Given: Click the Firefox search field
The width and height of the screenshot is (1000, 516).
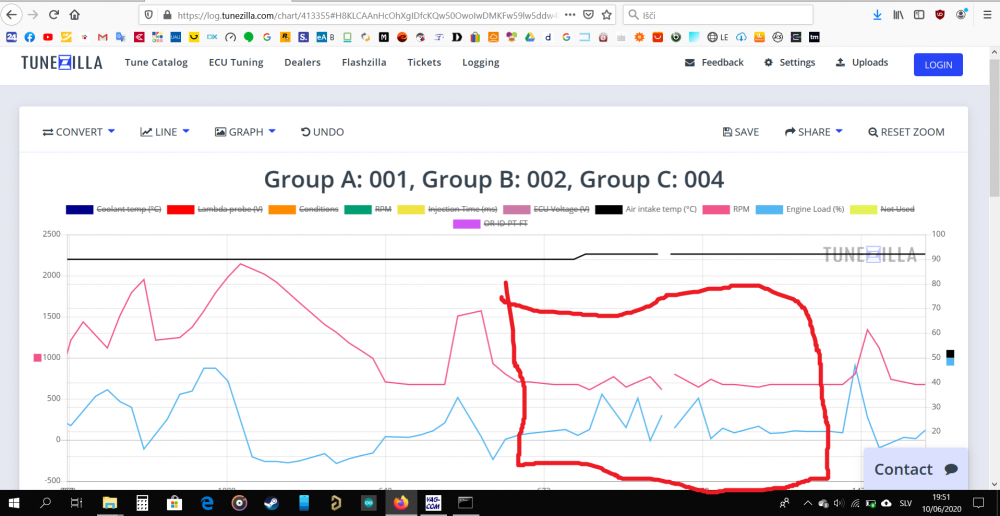Looking at the screenshot, I should tap(717, 14).
